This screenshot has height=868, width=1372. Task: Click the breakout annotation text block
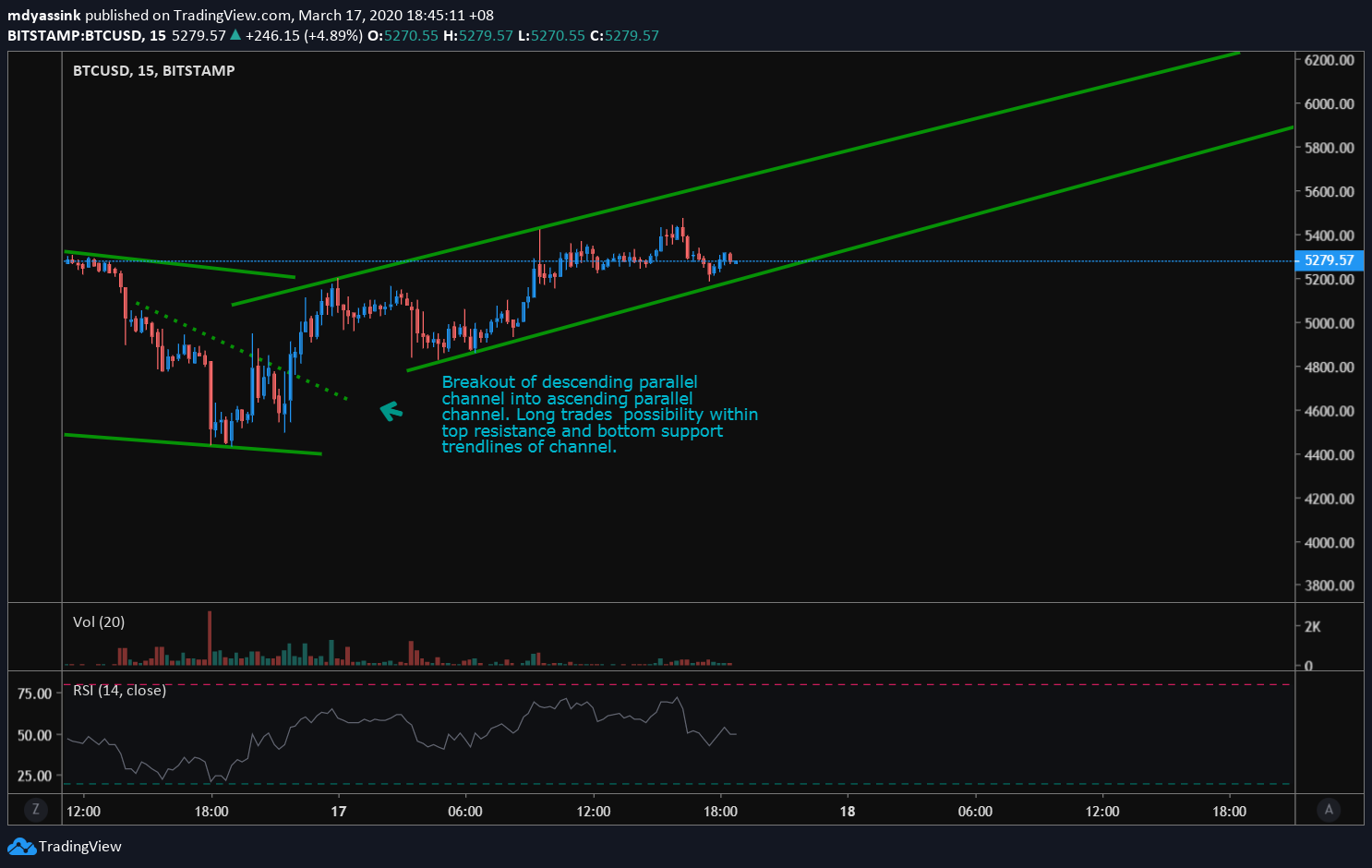click(600, 415)
